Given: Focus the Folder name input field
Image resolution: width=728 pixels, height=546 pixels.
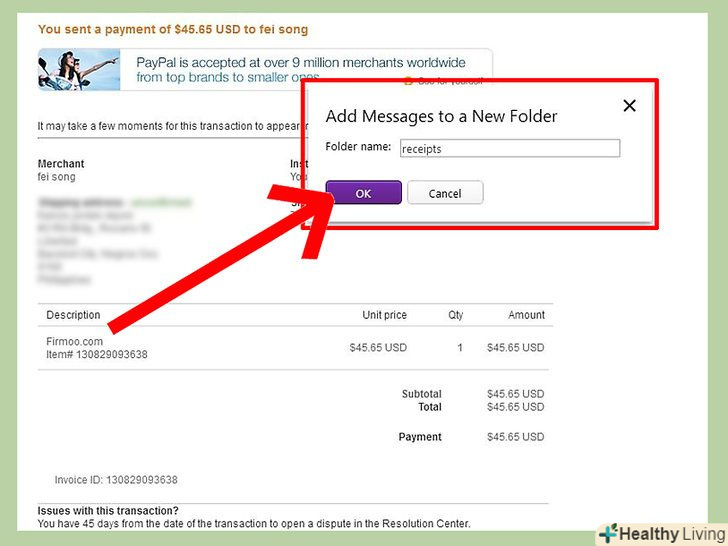Looking at the screenshot, I should pos(510,149).
